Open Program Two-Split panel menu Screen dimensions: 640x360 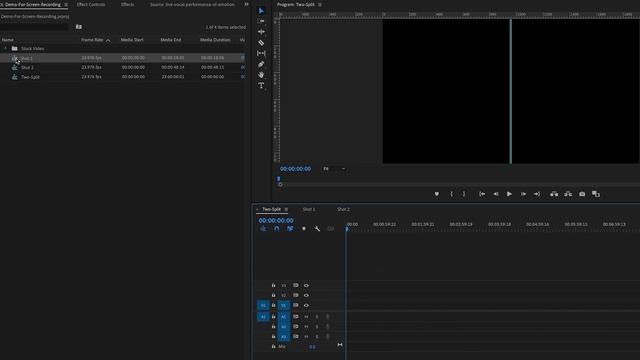pos(320,5)
